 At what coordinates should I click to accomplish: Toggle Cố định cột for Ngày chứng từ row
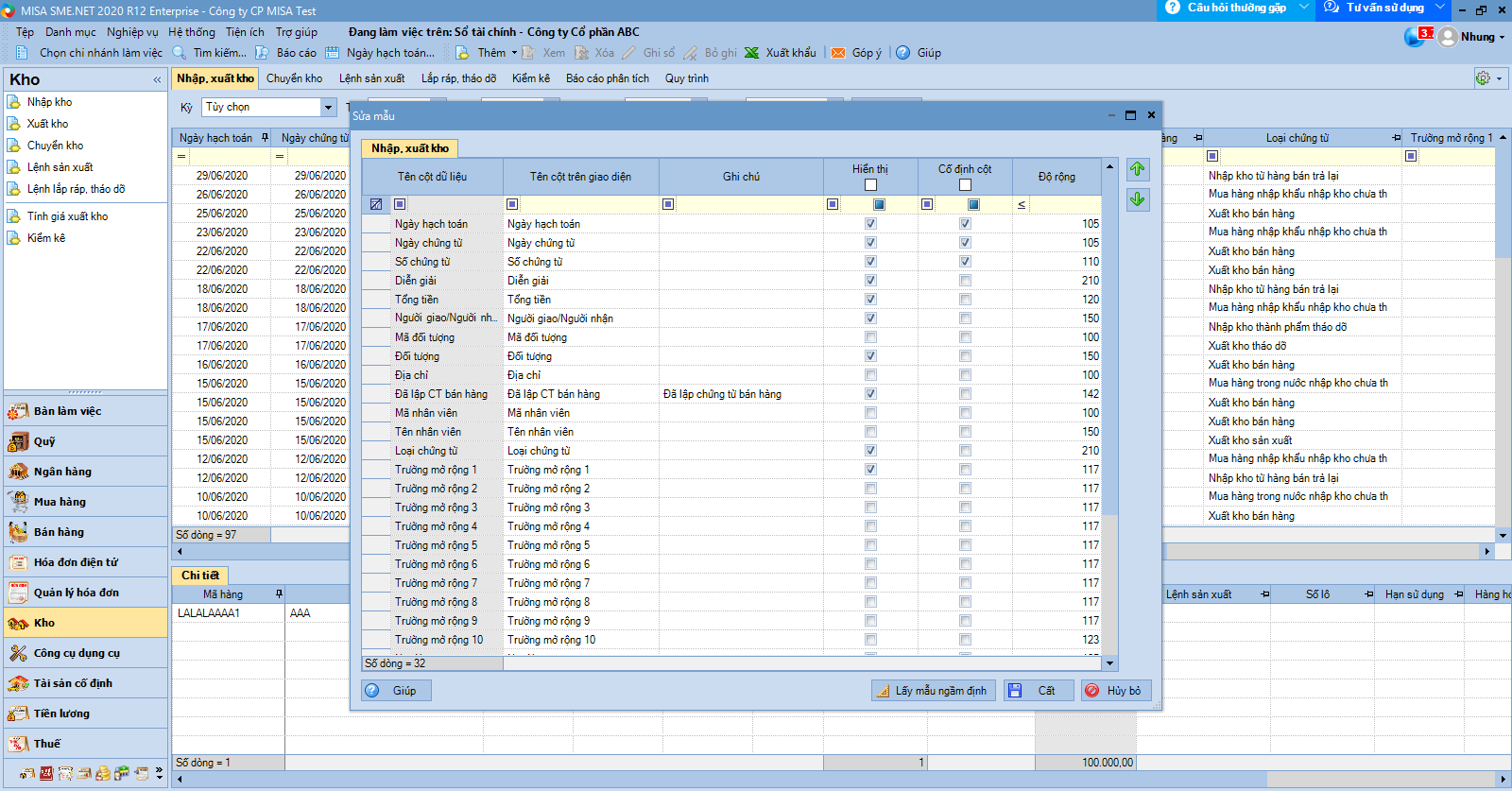pos(965,243)
